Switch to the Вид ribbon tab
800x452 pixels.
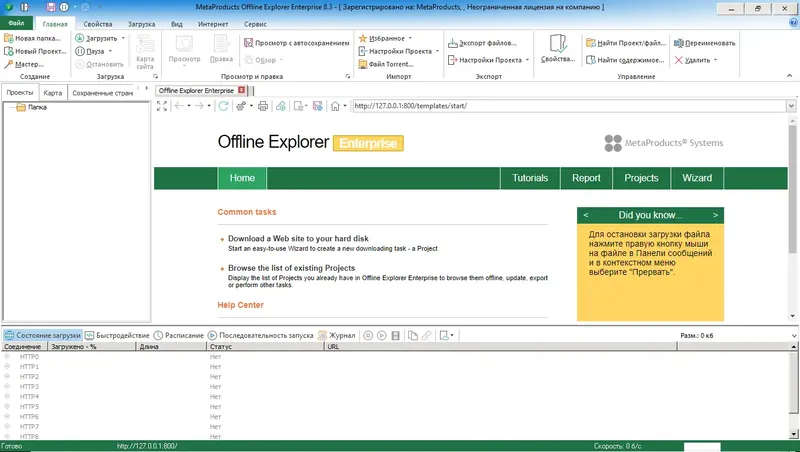[x=177, y=24]
